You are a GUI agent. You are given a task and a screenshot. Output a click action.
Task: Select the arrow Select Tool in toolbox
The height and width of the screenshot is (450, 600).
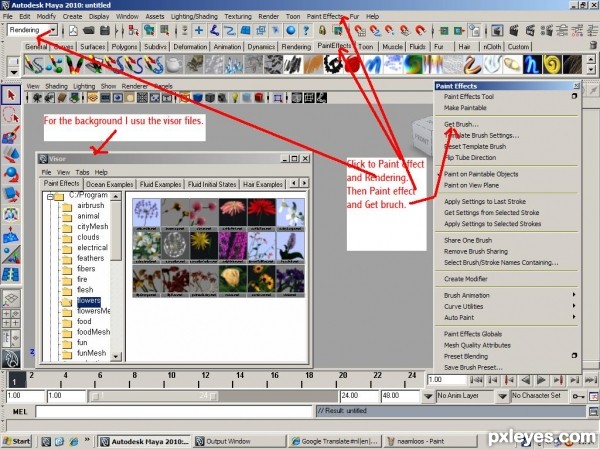tap(11, 95)
